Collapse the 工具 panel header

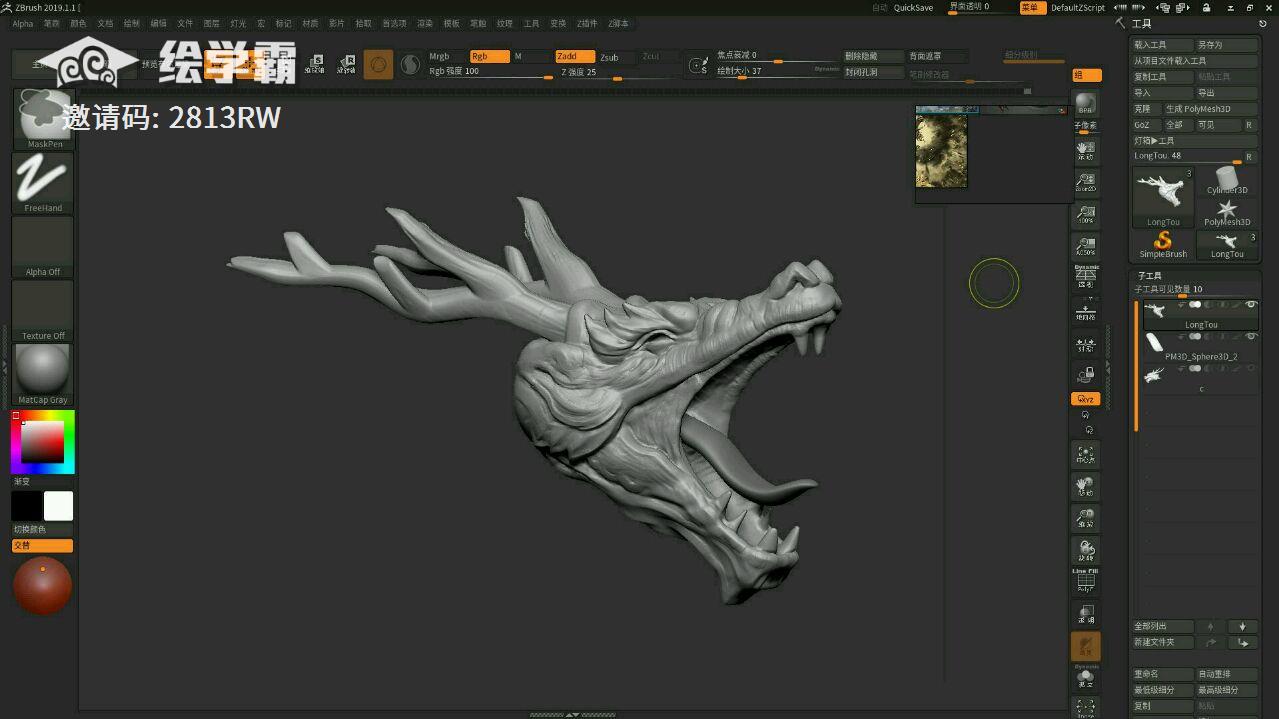point(1141,23)
